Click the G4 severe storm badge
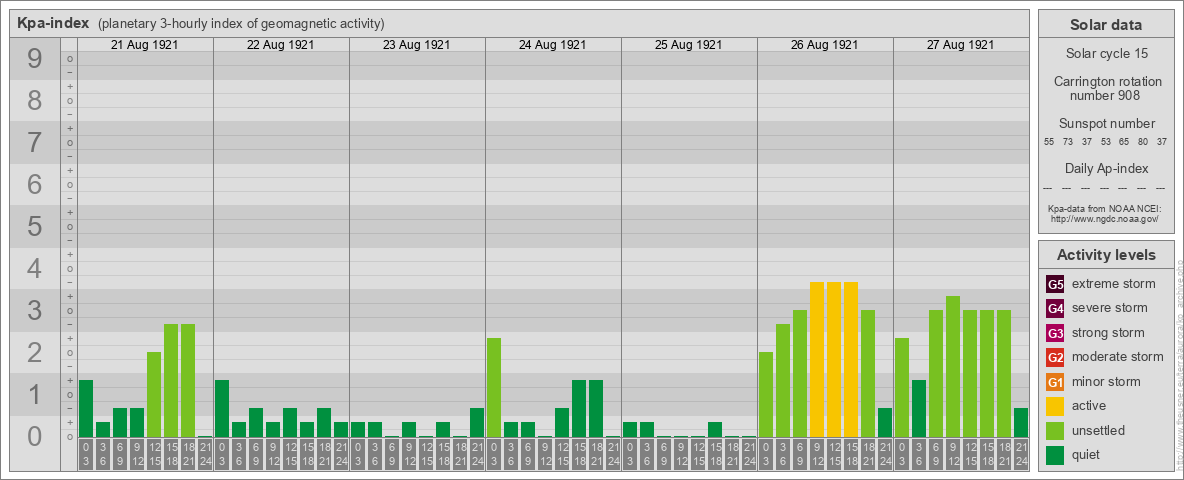Viewport: 1184px width, 480px height. (x=1055, y=309)
